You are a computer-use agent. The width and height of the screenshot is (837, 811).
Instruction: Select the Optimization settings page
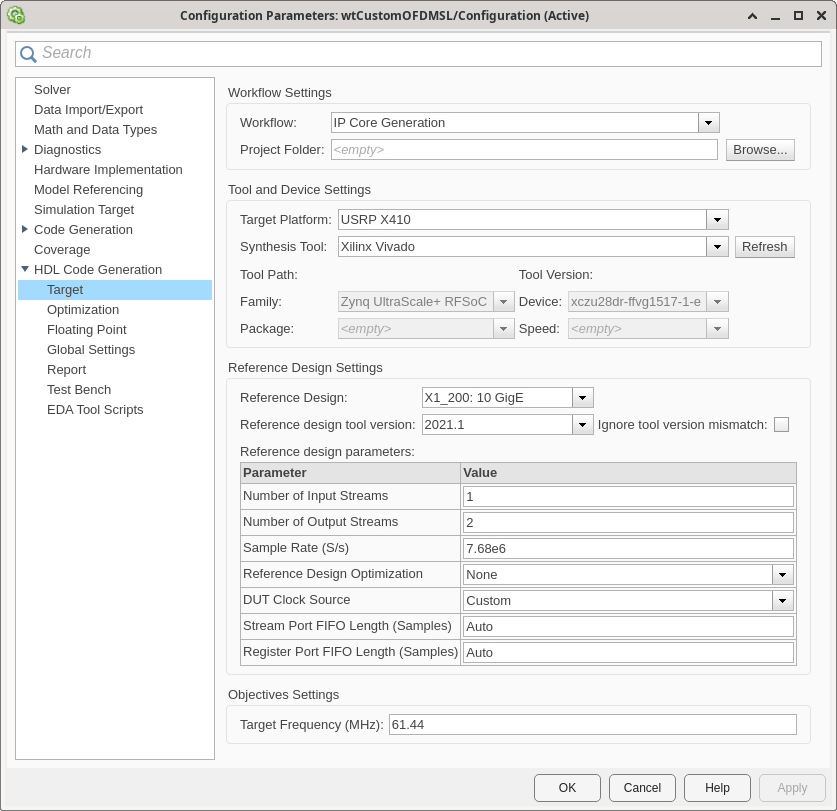click(x=82, y=309)
